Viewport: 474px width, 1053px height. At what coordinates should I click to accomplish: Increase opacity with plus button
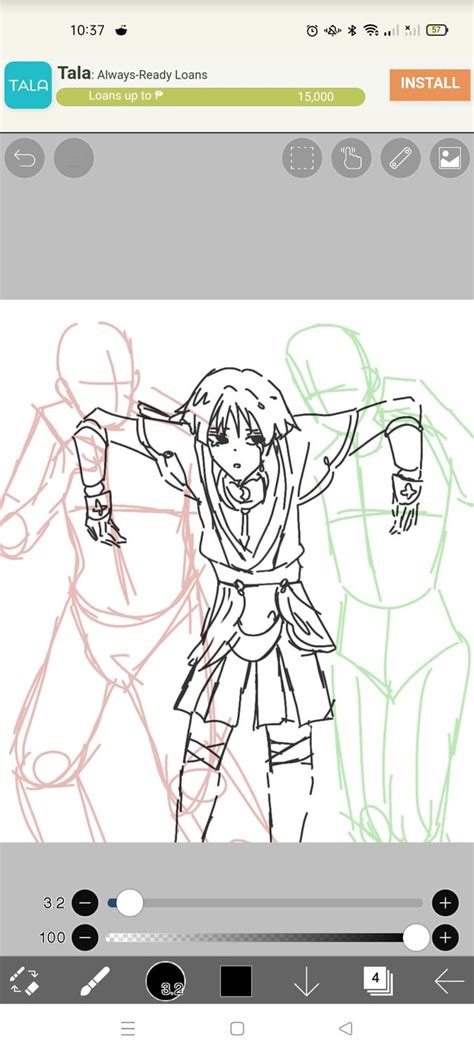click(444, 937)
